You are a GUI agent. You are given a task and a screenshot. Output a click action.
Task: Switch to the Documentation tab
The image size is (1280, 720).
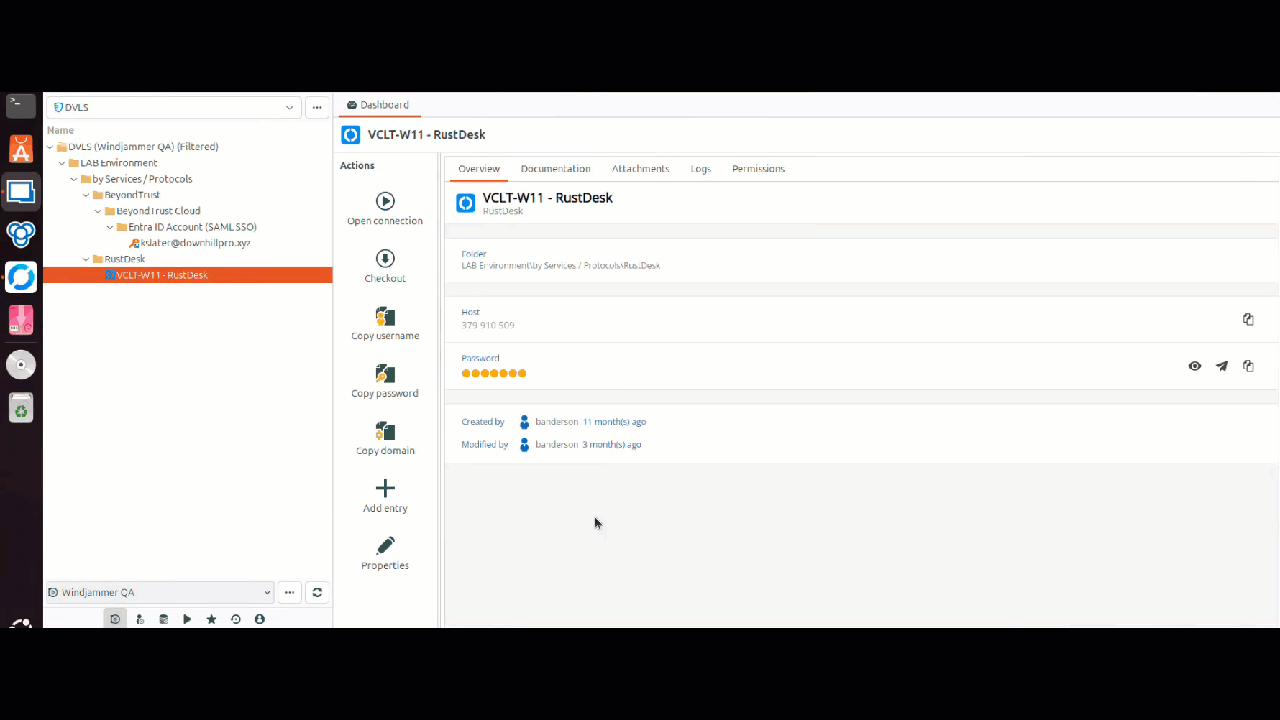[555, 169]
